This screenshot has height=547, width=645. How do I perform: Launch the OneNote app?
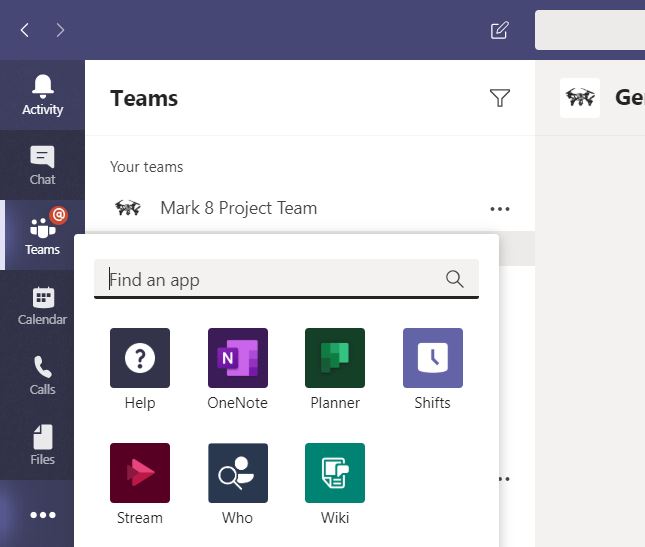[x=237, y=358]
